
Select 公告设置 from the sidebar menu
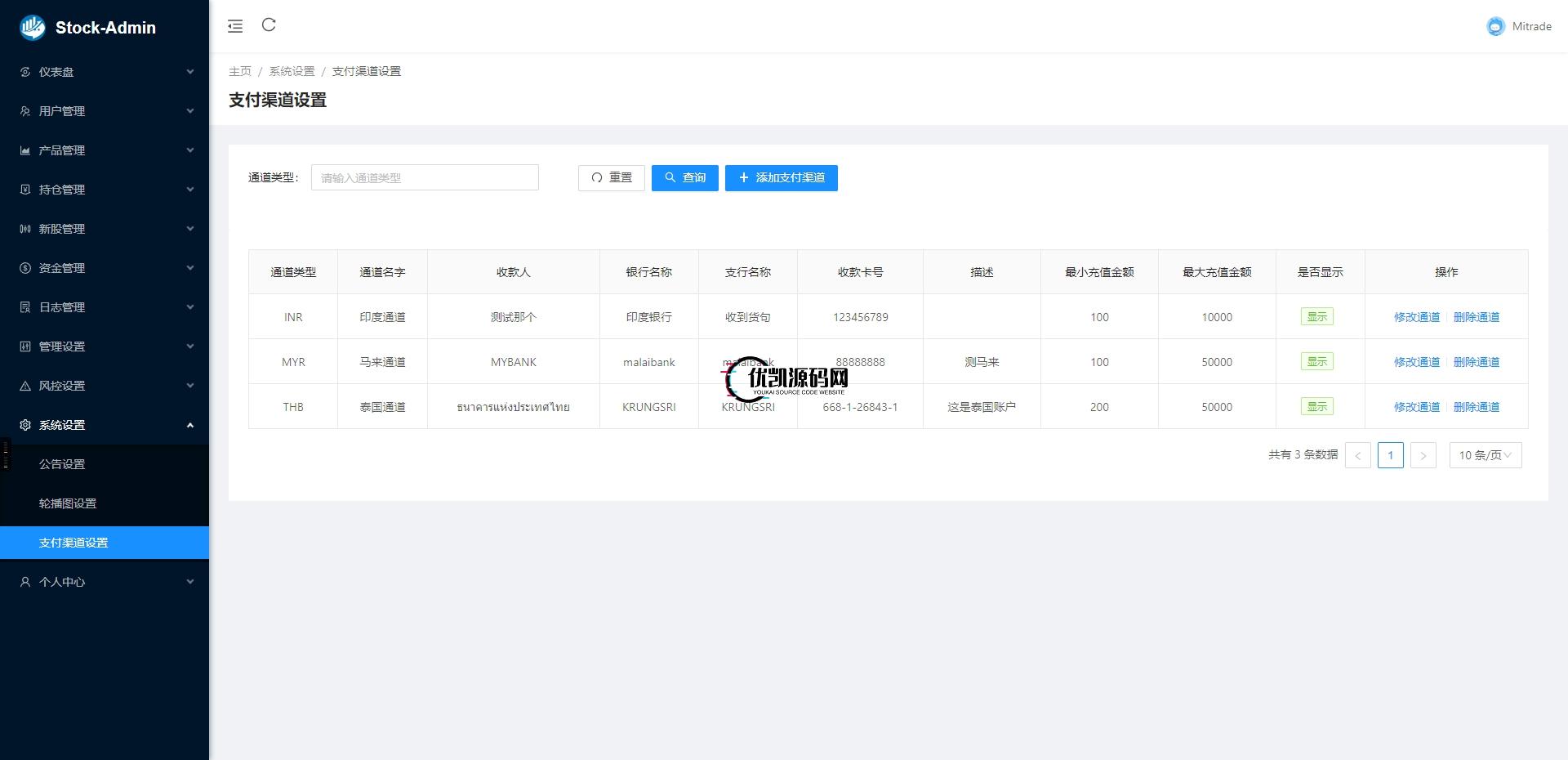pos(60,463)
